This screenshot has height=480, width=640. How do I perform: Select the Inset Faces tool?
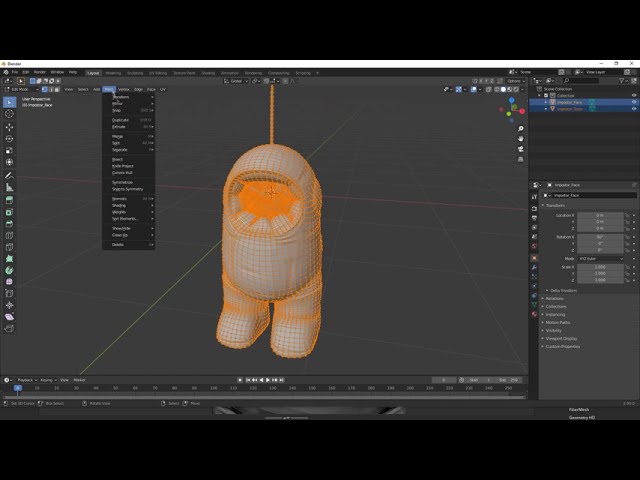[x=9, y=212]
